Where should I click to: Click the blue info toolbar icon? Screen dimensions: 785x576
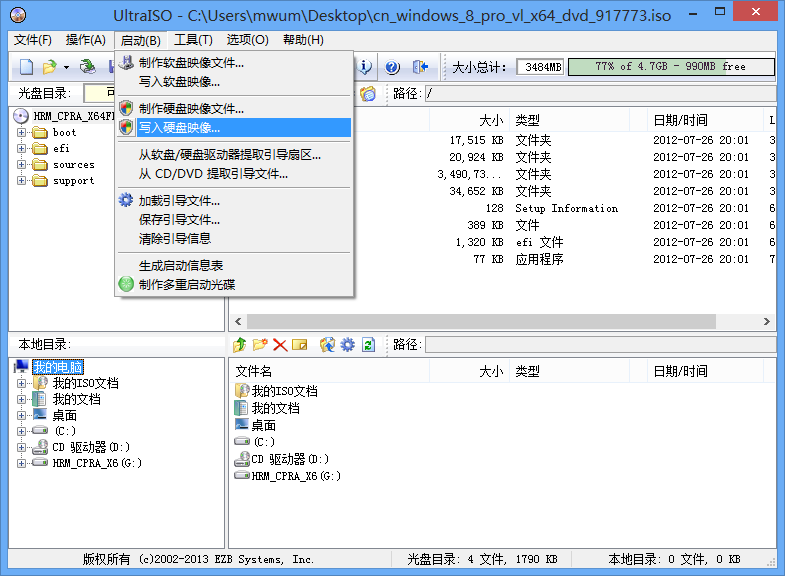click(x=365, y=67)
